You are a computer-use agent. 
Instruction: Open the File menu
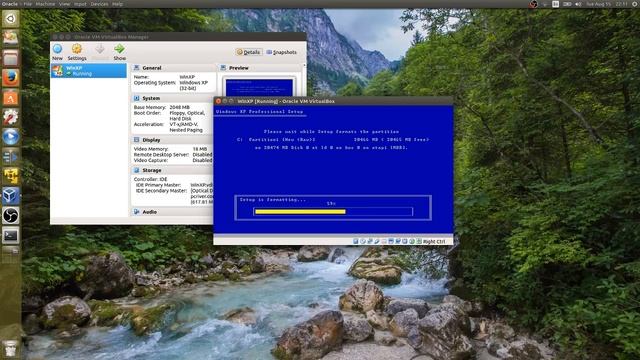pyautogui.click(x=27, y=4)
